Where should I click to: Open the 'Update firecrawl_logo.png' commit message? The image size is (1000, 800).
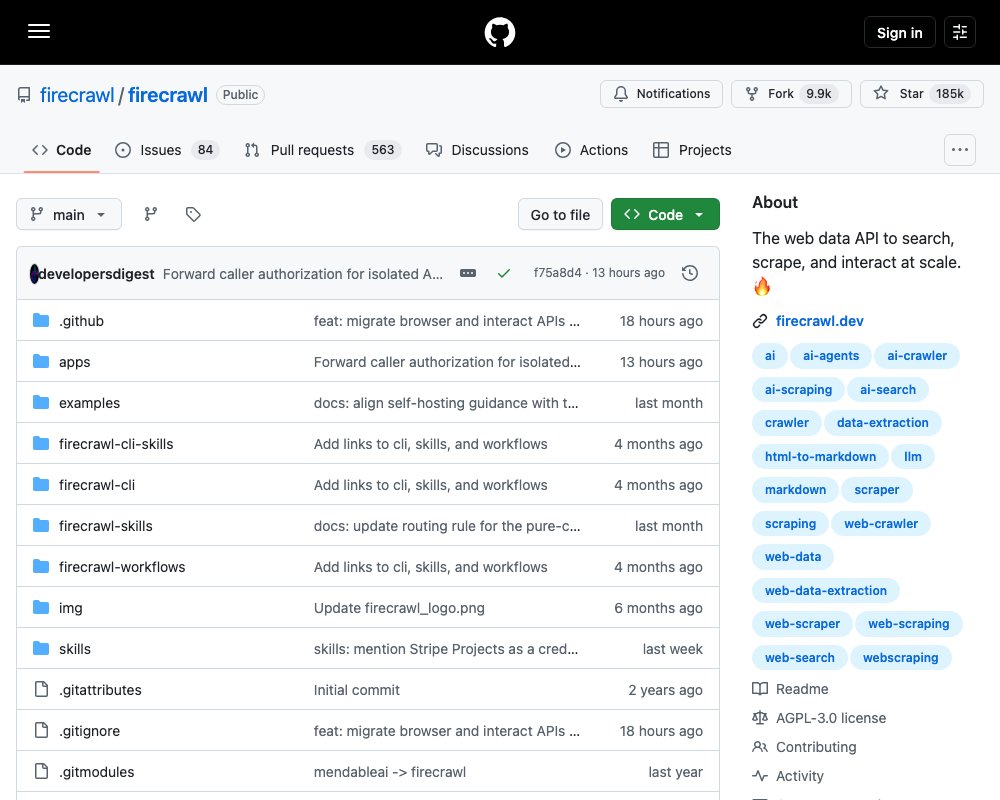399,608
